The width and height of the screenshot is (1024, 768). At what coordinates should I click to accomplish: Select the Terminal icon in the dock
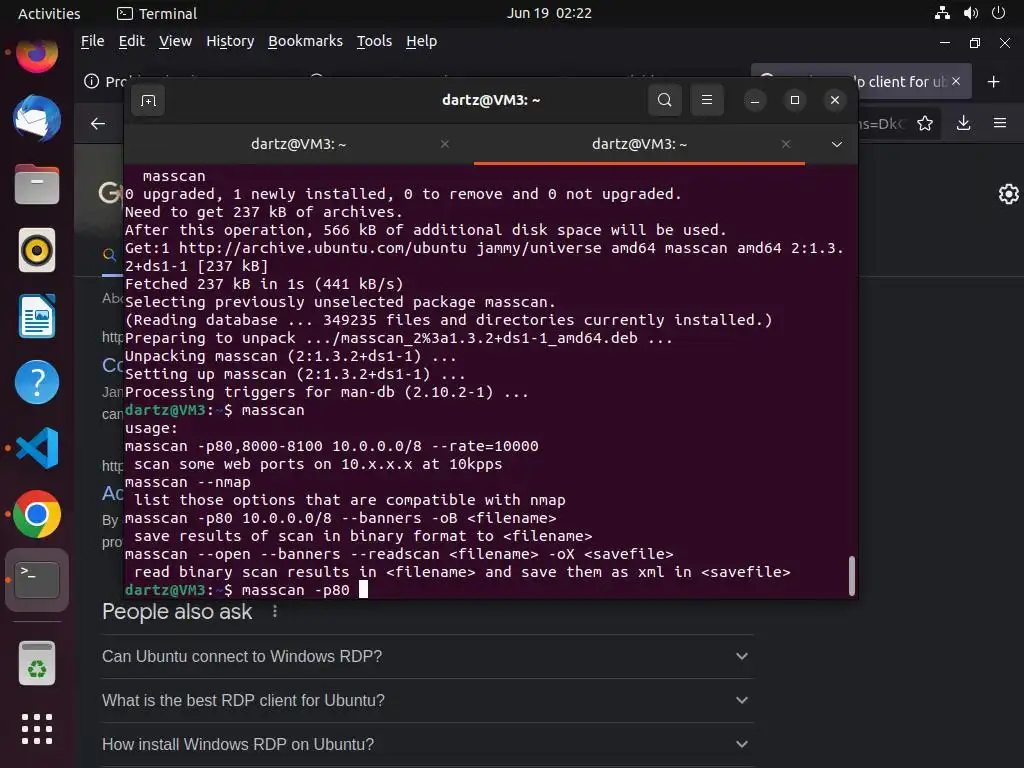pyautogui.click(x=37, y=580)
